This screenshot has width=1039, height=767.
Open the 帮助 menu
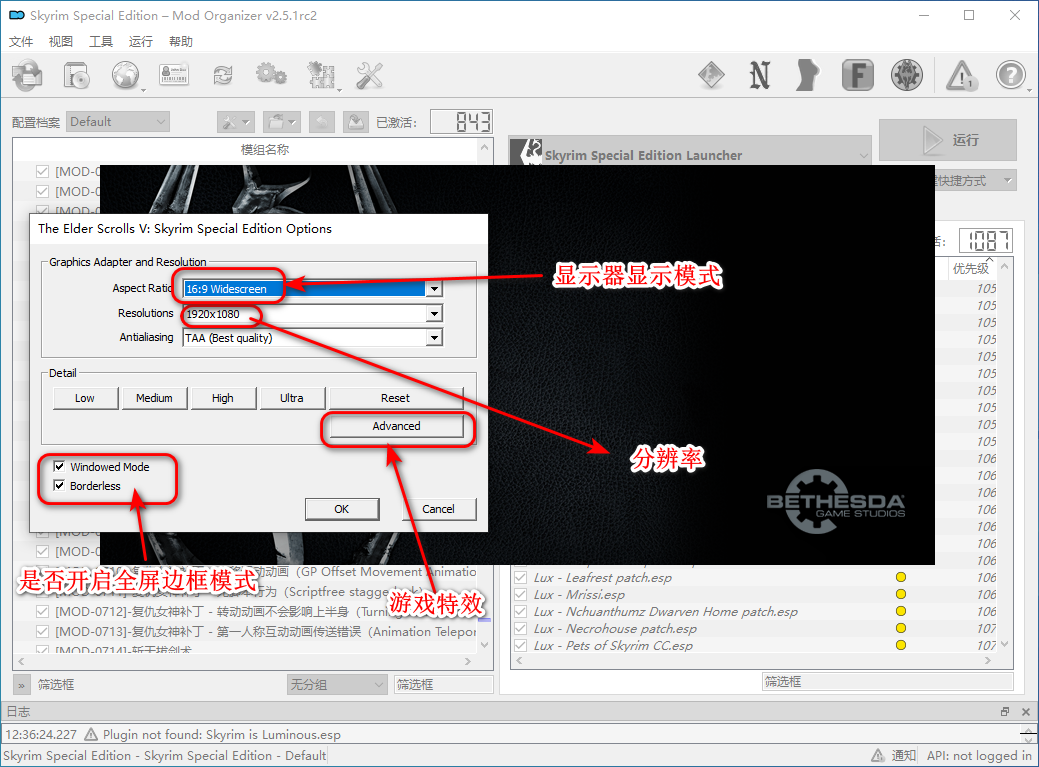click(x=181, y=42)
